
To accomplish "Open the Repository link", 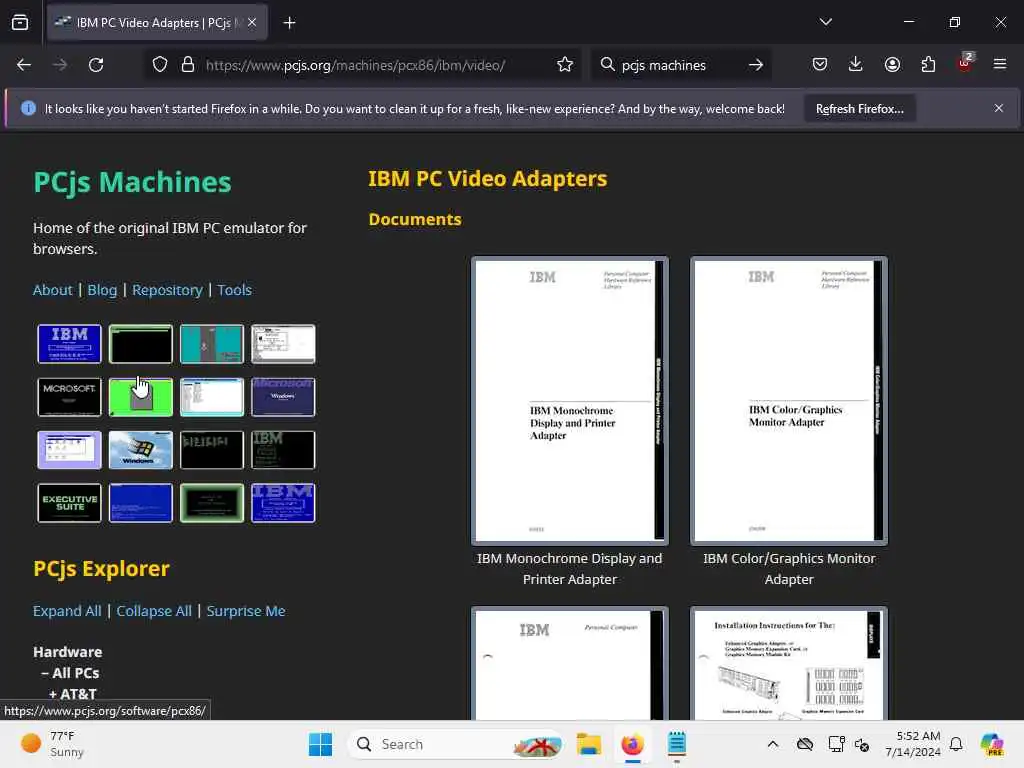I will coord(167,290).
